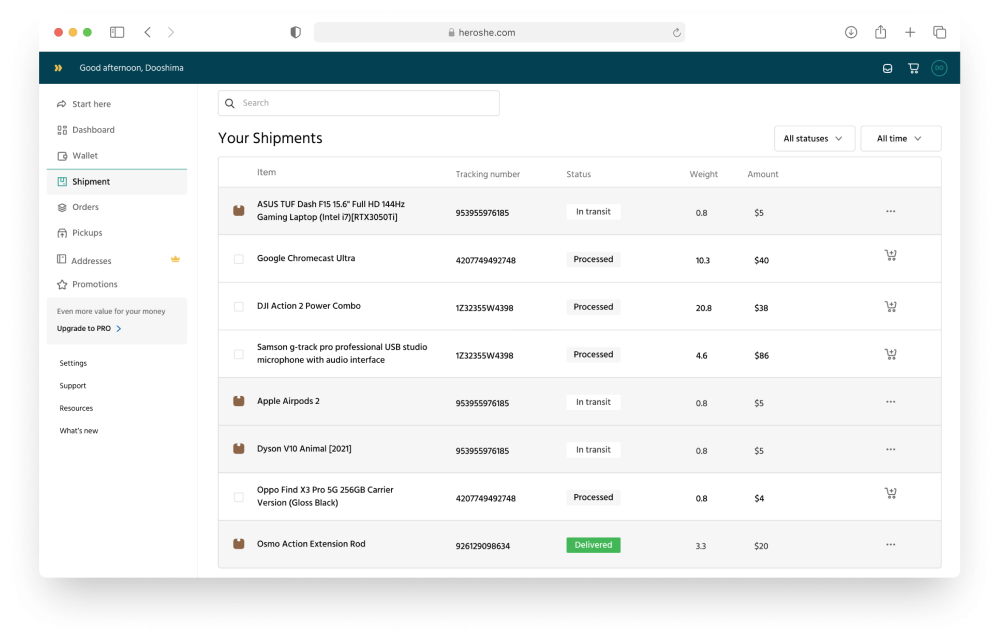The height and width of the screenshot is (639, 996).
Task: Click Upgrade to PRO link
Action: click(x=89, y=328)
